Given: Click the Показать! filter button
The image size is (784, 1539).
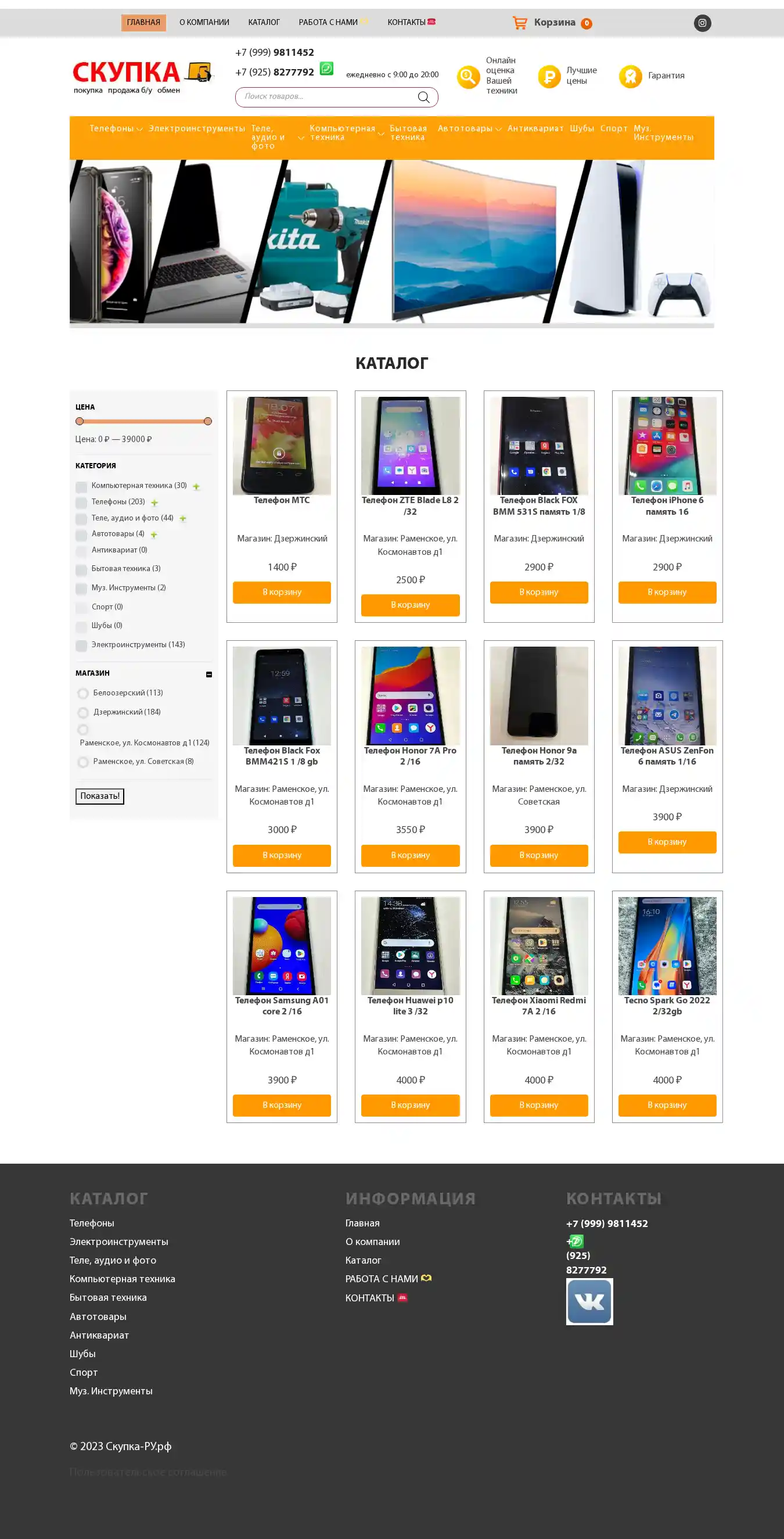Looking at the screenshot, I should click(100, 796).
